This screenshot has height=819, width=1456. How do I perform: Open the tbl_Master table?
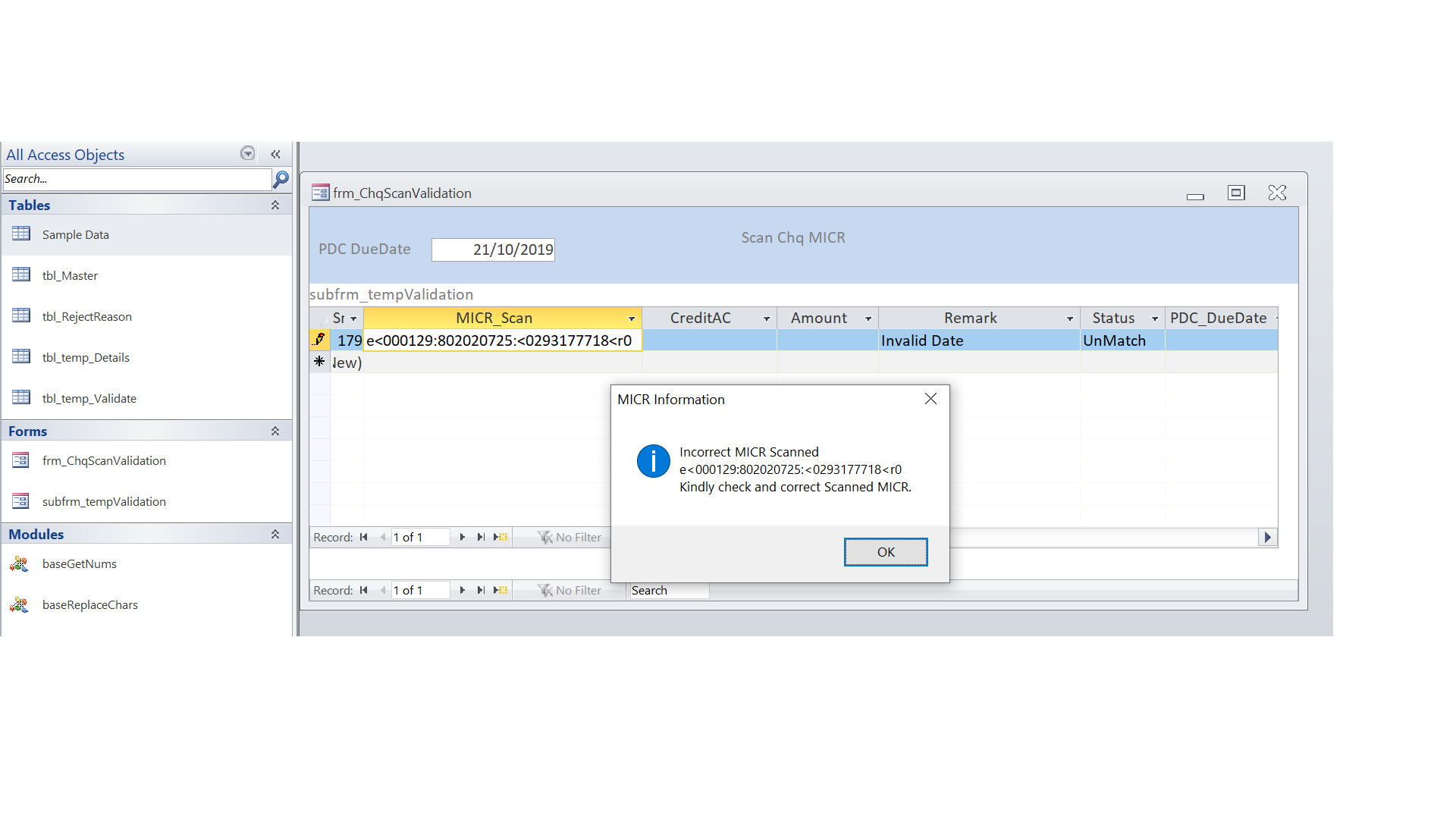70,275
